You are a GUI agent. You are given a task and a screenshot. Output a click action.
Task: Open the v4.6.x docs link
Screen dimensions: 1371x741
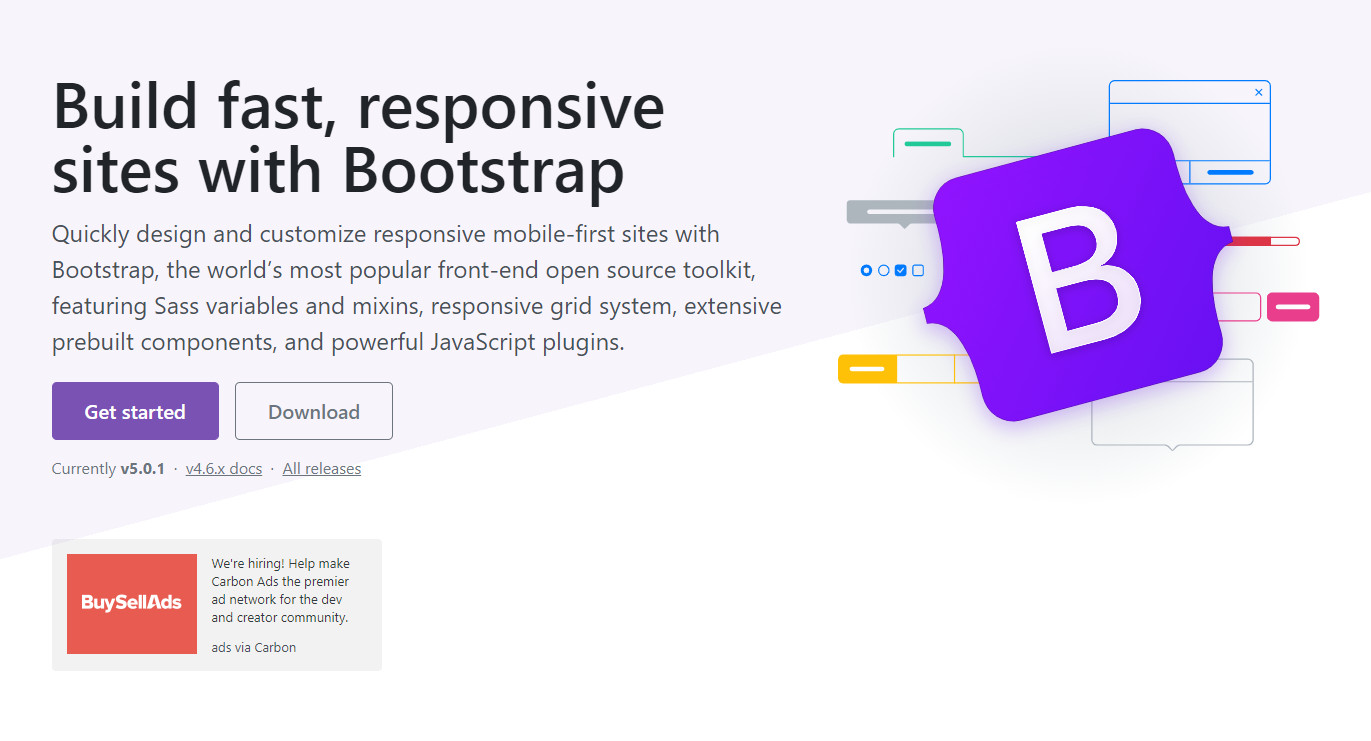click(x=224, y=468)
